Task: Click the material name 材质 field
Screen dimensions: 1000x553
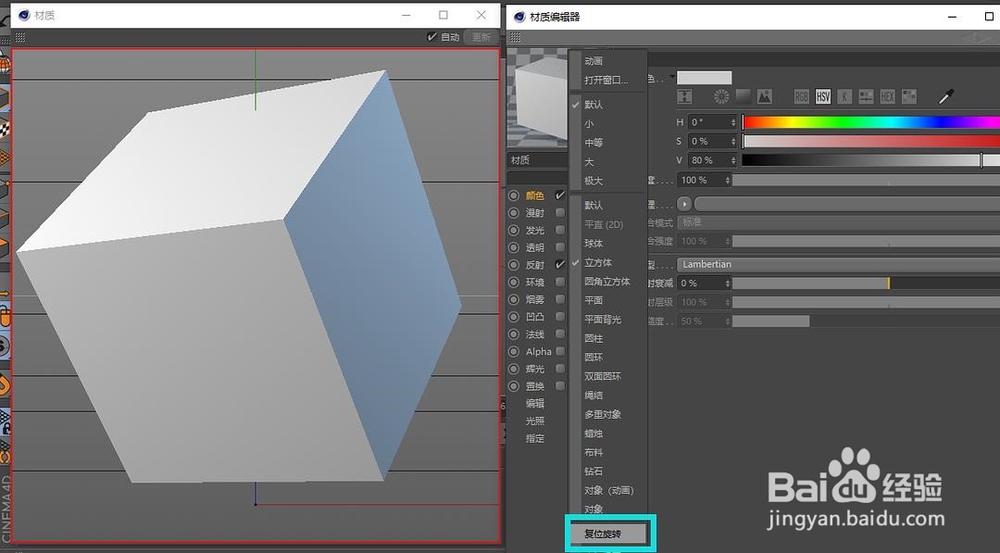Action: click(x=537, y=160)
